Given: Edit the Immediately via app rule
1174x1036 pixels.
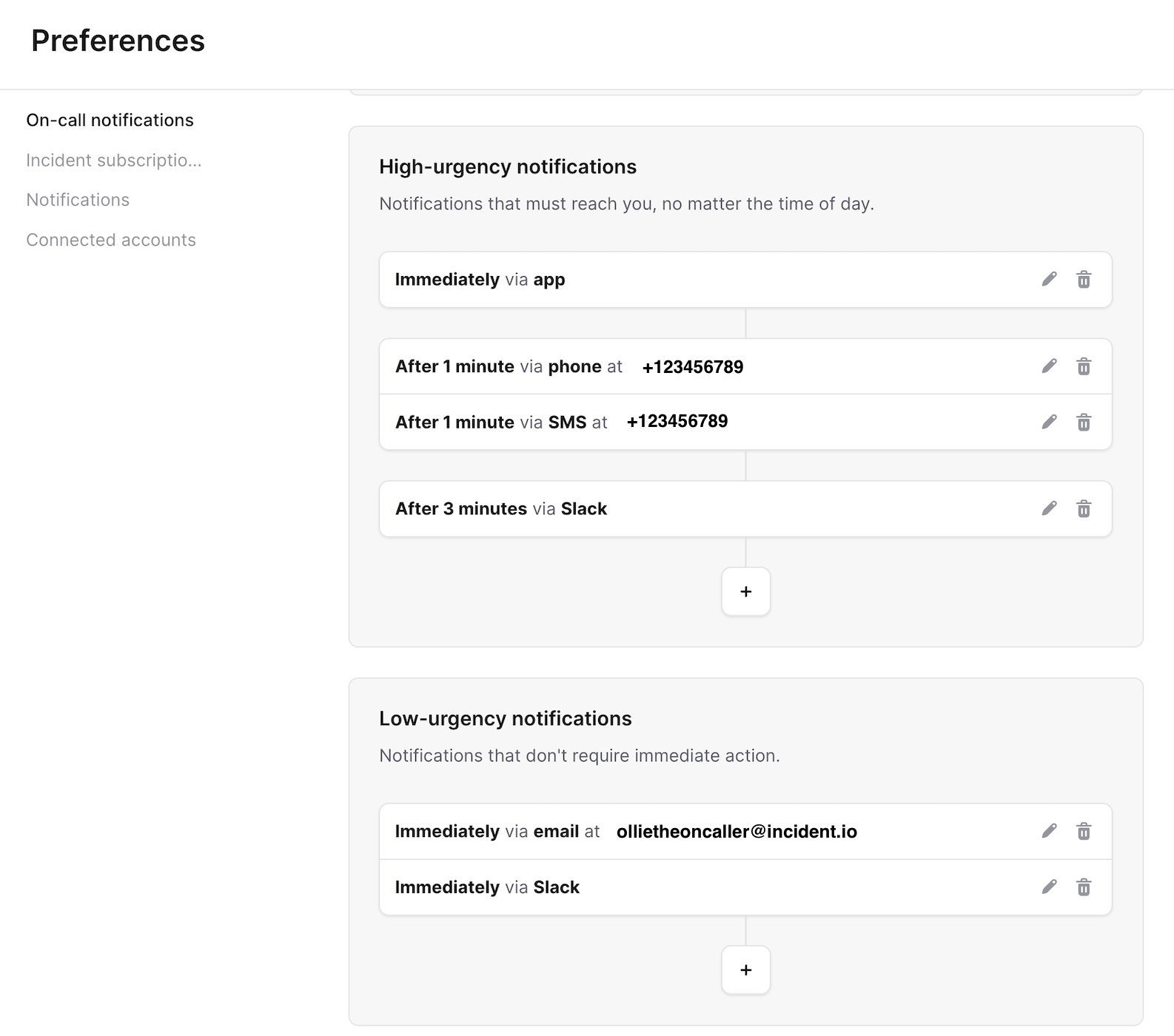Looking at the screenshot, I should click(x=1049, y=279).
